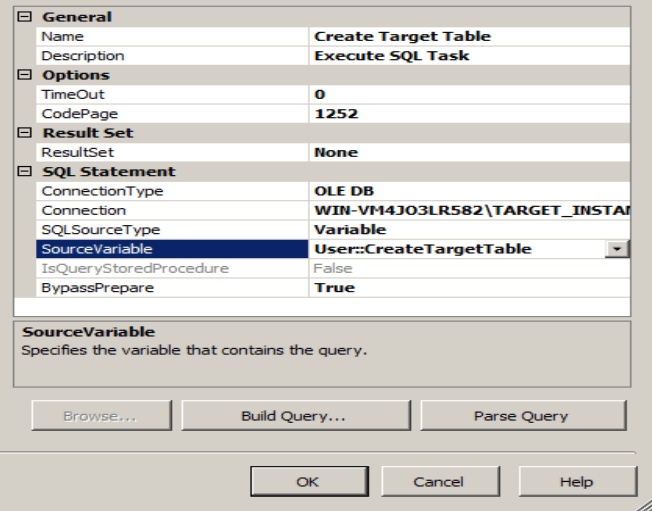Click the TimeOut value field
The height and width of the screenshot is (511, 652).
tap(470, 95)
